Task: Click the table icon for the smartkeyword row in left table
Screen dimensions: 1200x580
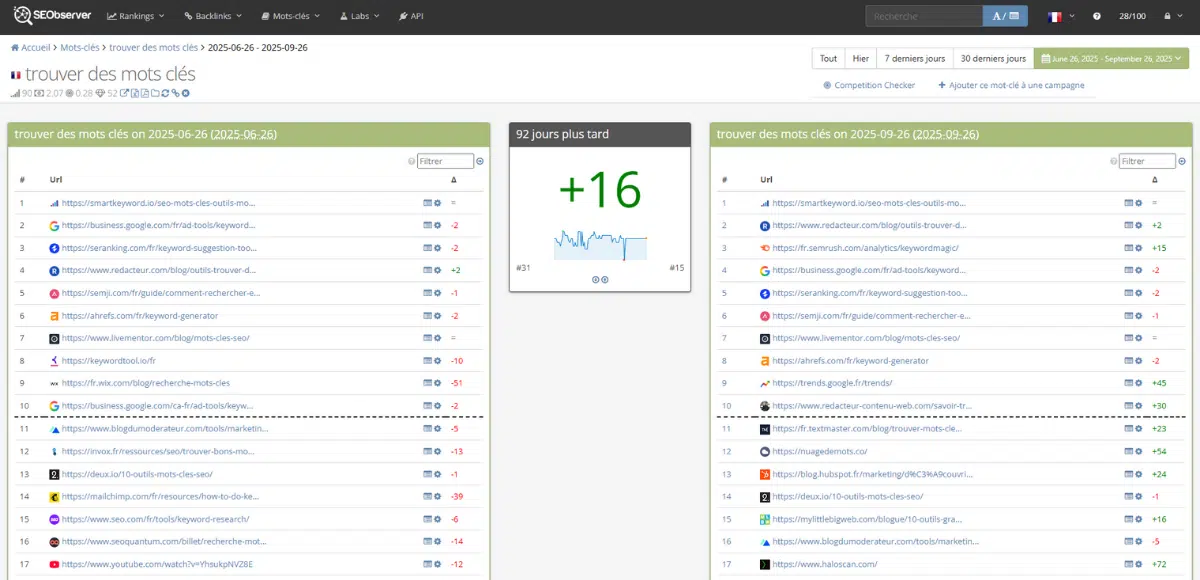Action: pyautogui.click(x=428, y=203)
